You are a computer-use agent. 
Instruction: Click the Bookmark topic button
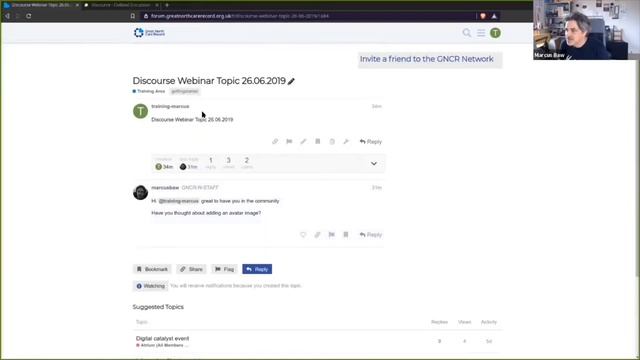[x=152, y=269]
